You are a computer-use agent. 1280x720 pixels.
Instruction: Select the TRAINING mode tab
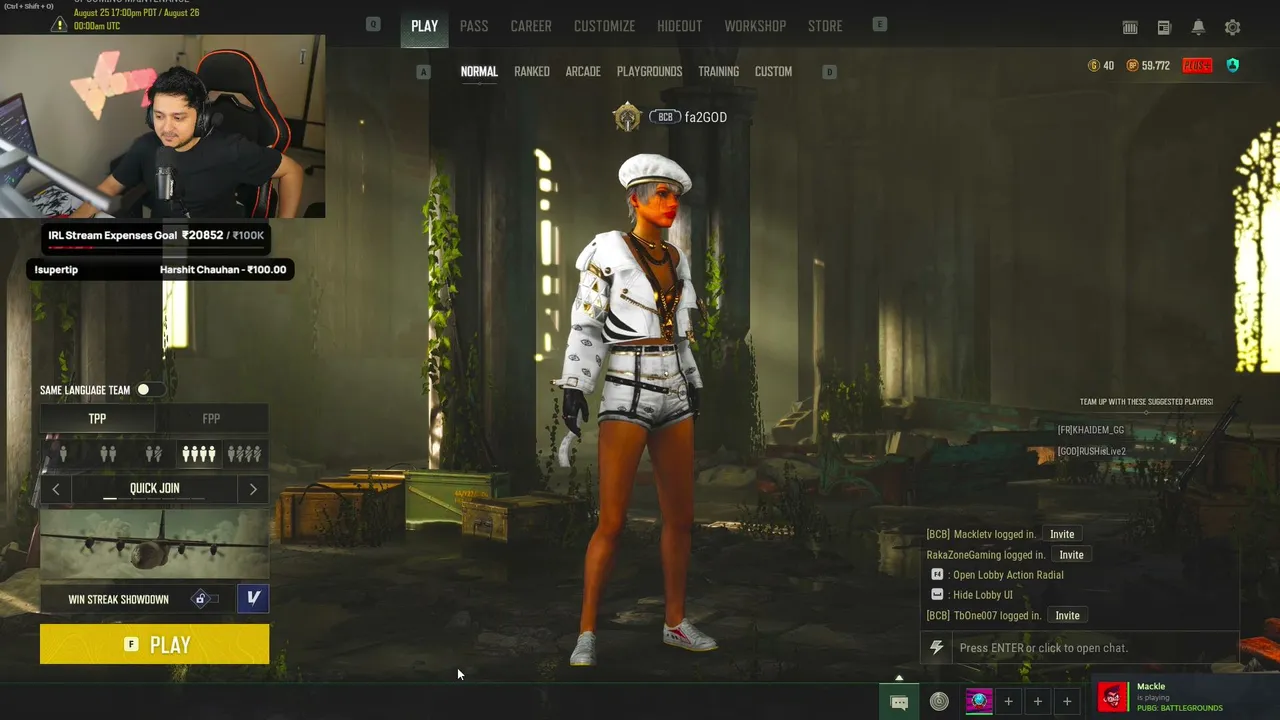point(719,72)
